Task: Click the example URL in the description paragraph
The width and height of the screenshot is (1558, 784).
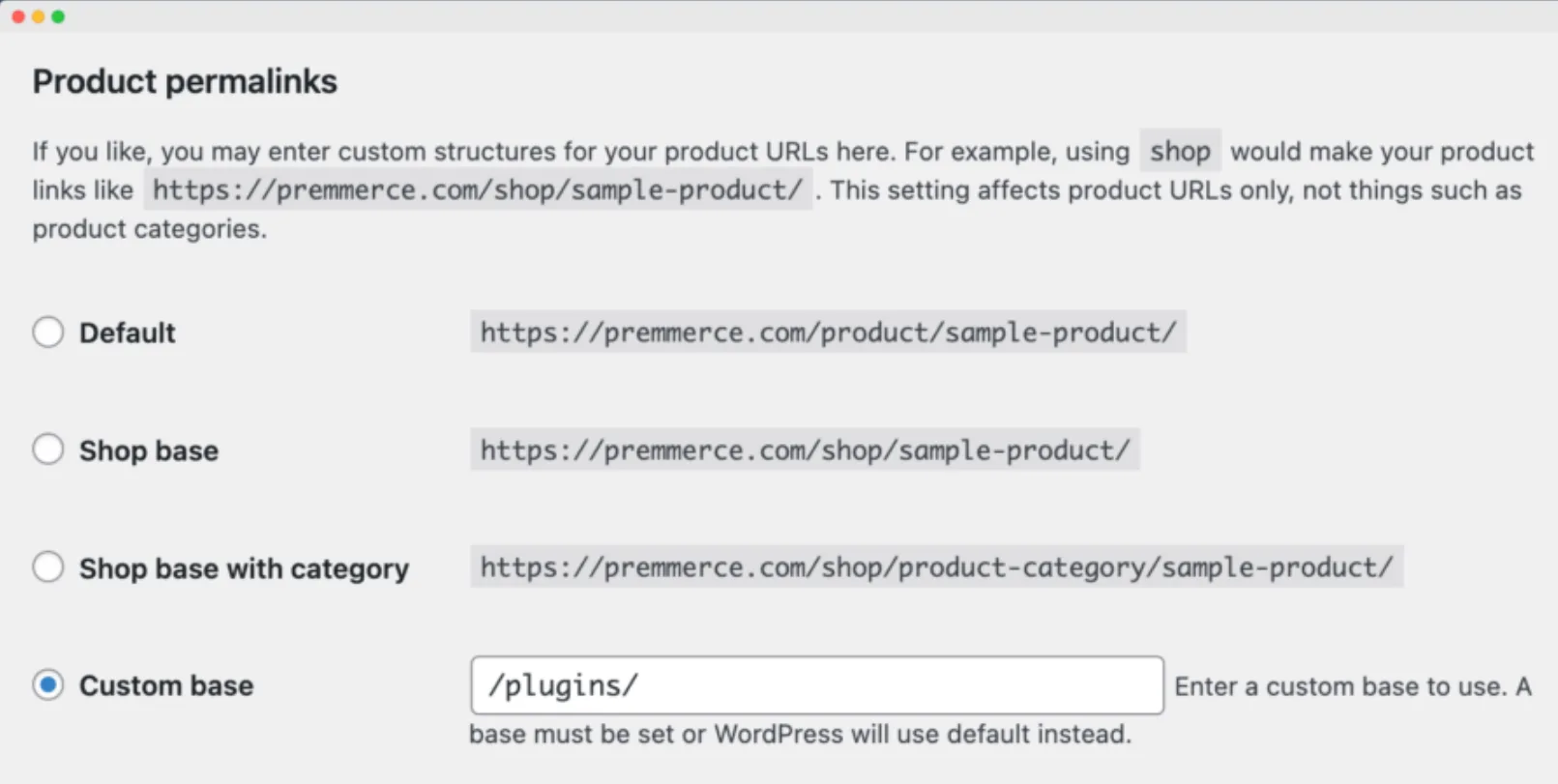Action: click(478, 189)
